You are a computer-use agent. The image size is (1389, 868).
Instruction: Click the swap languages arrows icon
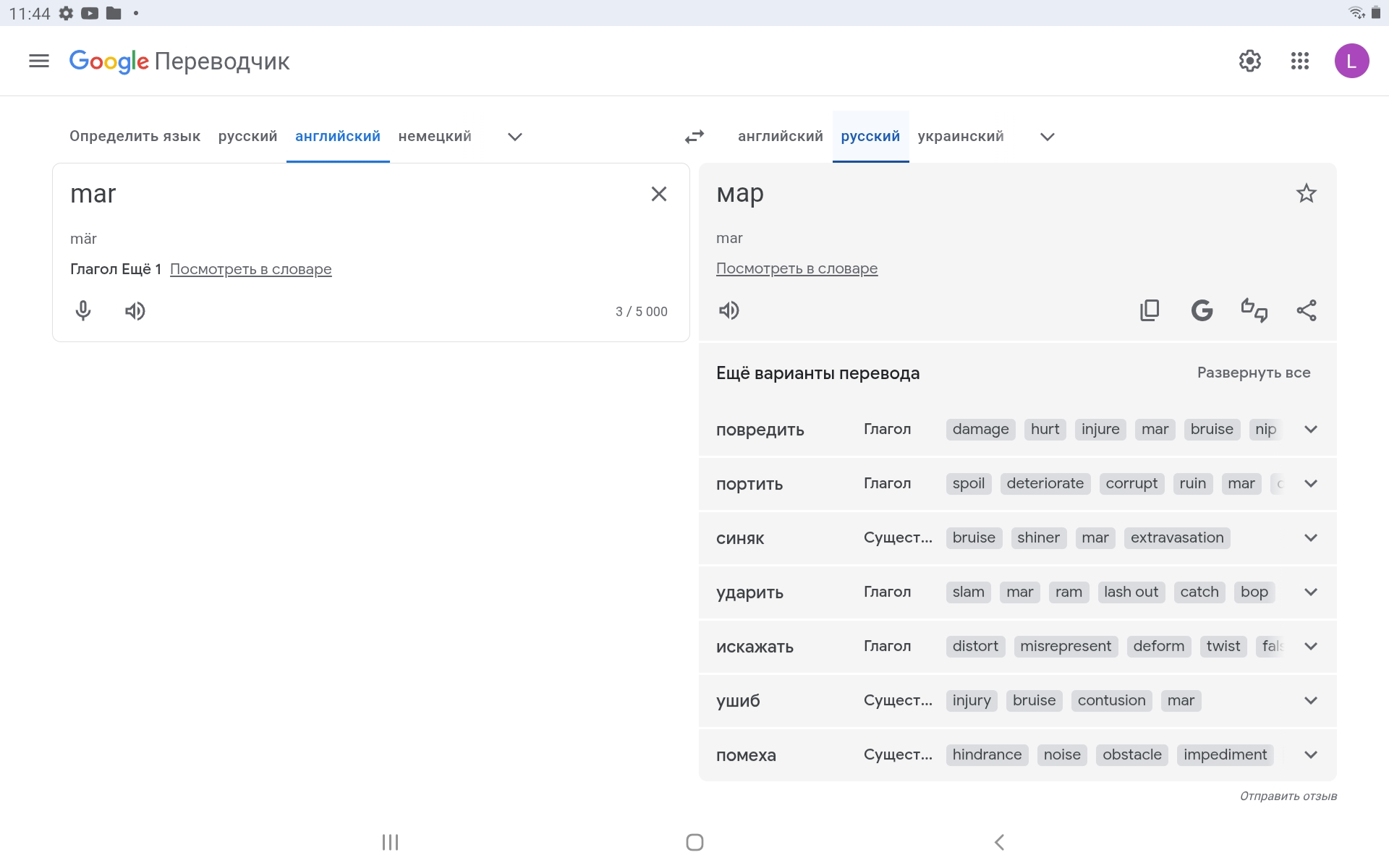point(694,137)
